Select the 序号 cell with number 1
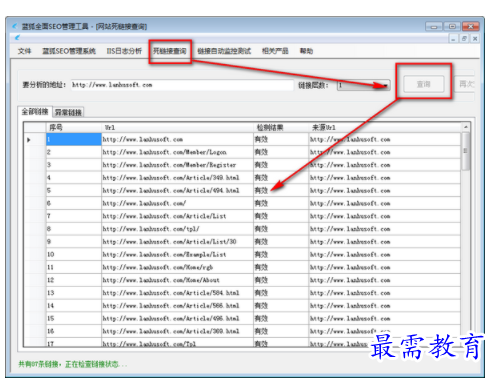The image size is (492, 378). pyautogui.click(x=74, y=139)
